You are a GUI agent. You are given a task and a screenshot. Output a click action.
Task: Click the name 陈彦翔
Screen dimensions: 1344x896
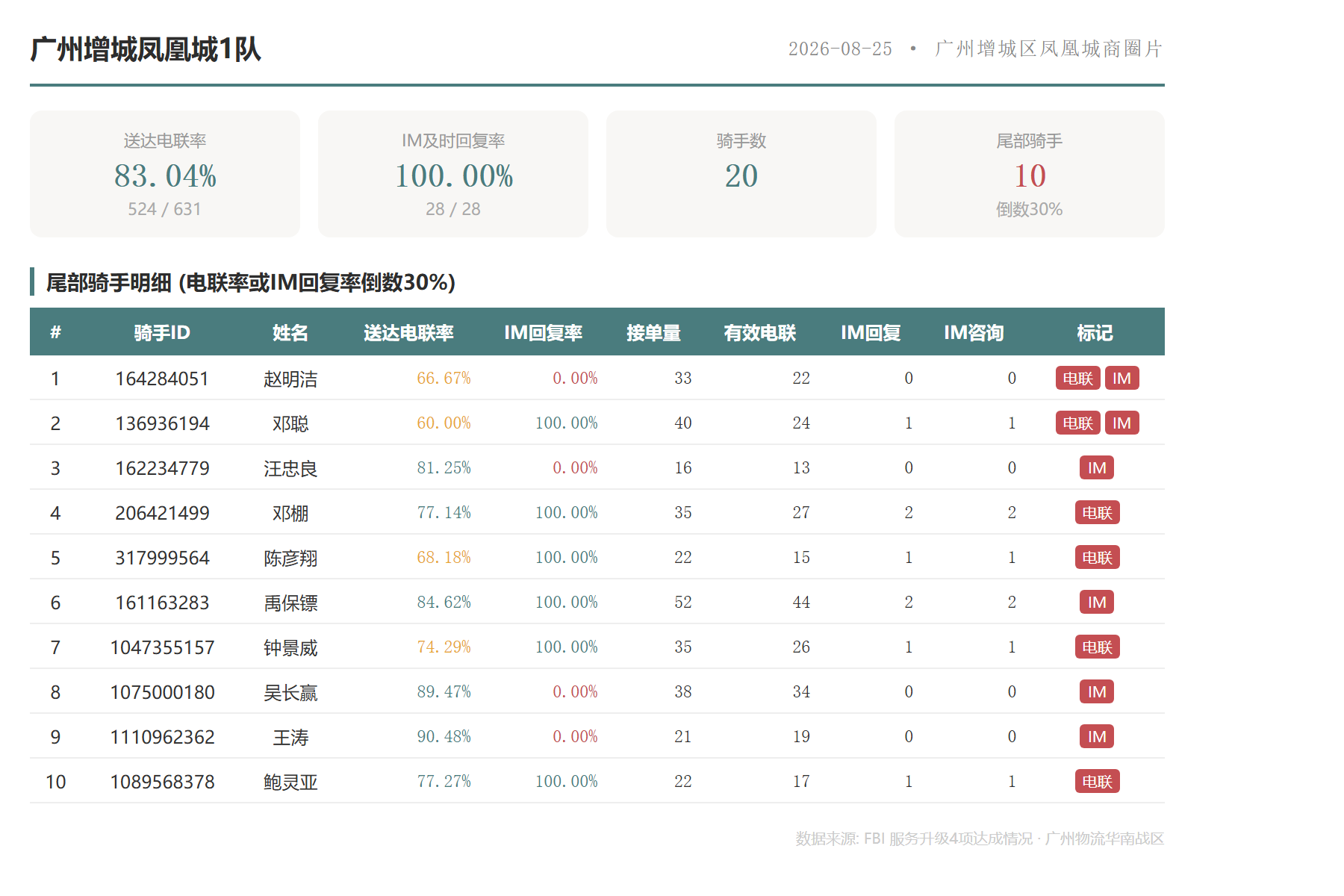point(290,558)
